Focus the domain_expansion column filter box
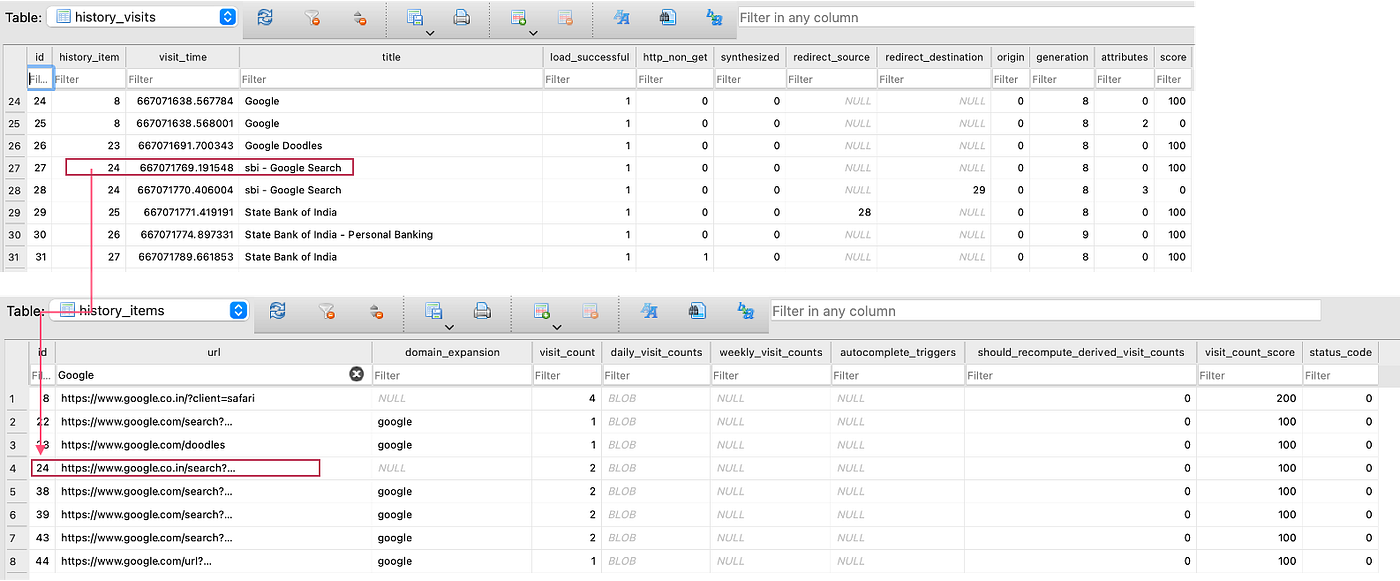This screenshot has width=1400, height=581. tap(451, 375)
